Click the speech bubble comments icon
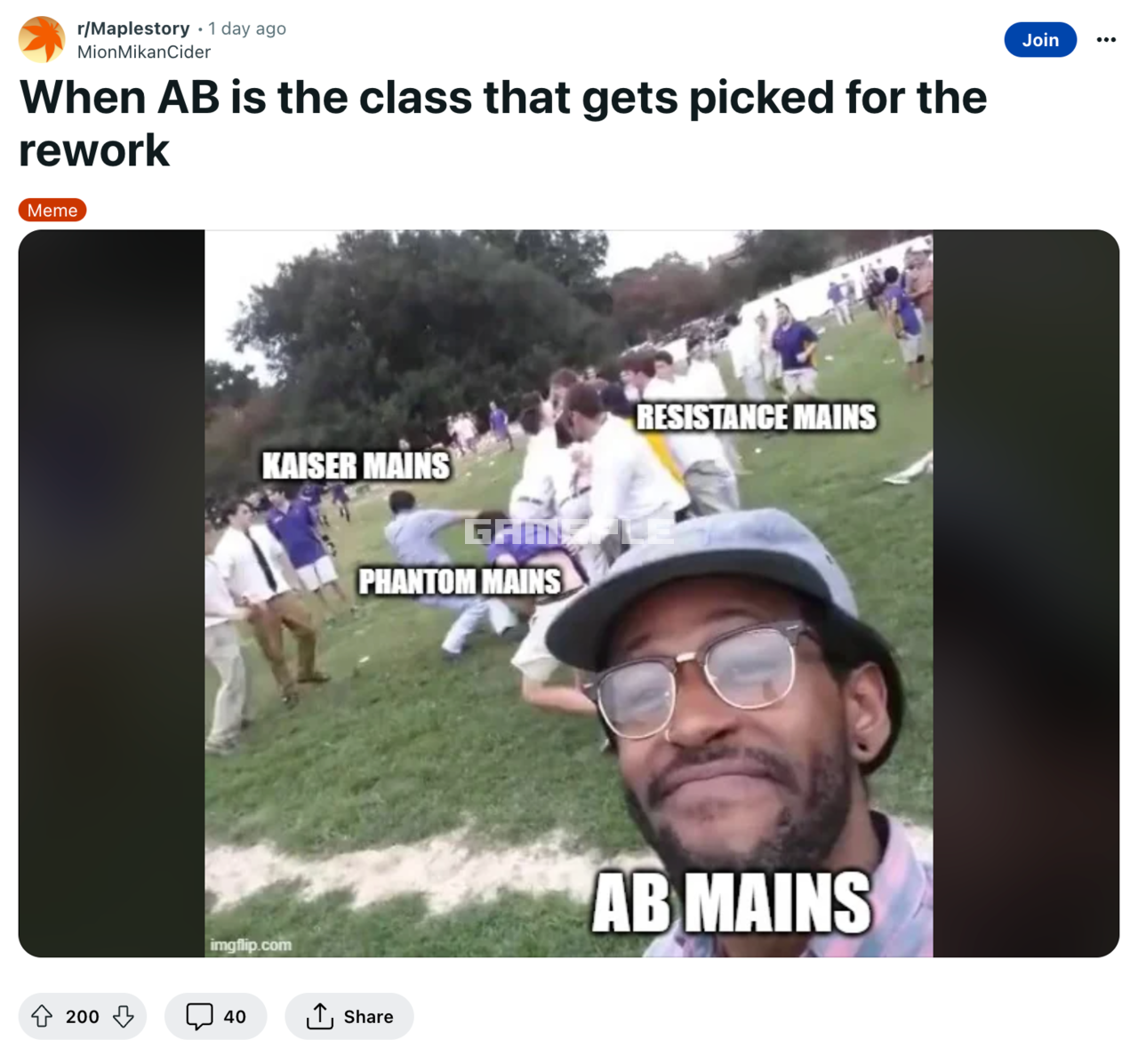Viewport: 1138px width, 1064px height. (199, 1016)
